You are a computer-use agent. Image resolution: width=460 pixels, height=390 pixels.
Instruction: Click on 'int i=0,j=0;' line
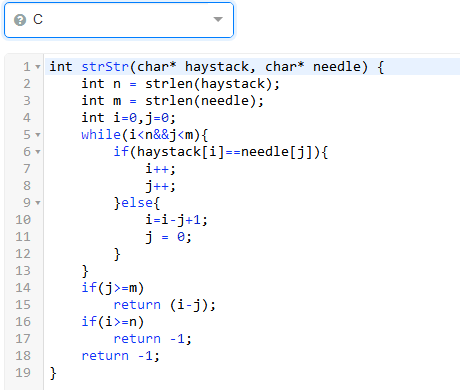pyautogui.click(x=128, y=118)
